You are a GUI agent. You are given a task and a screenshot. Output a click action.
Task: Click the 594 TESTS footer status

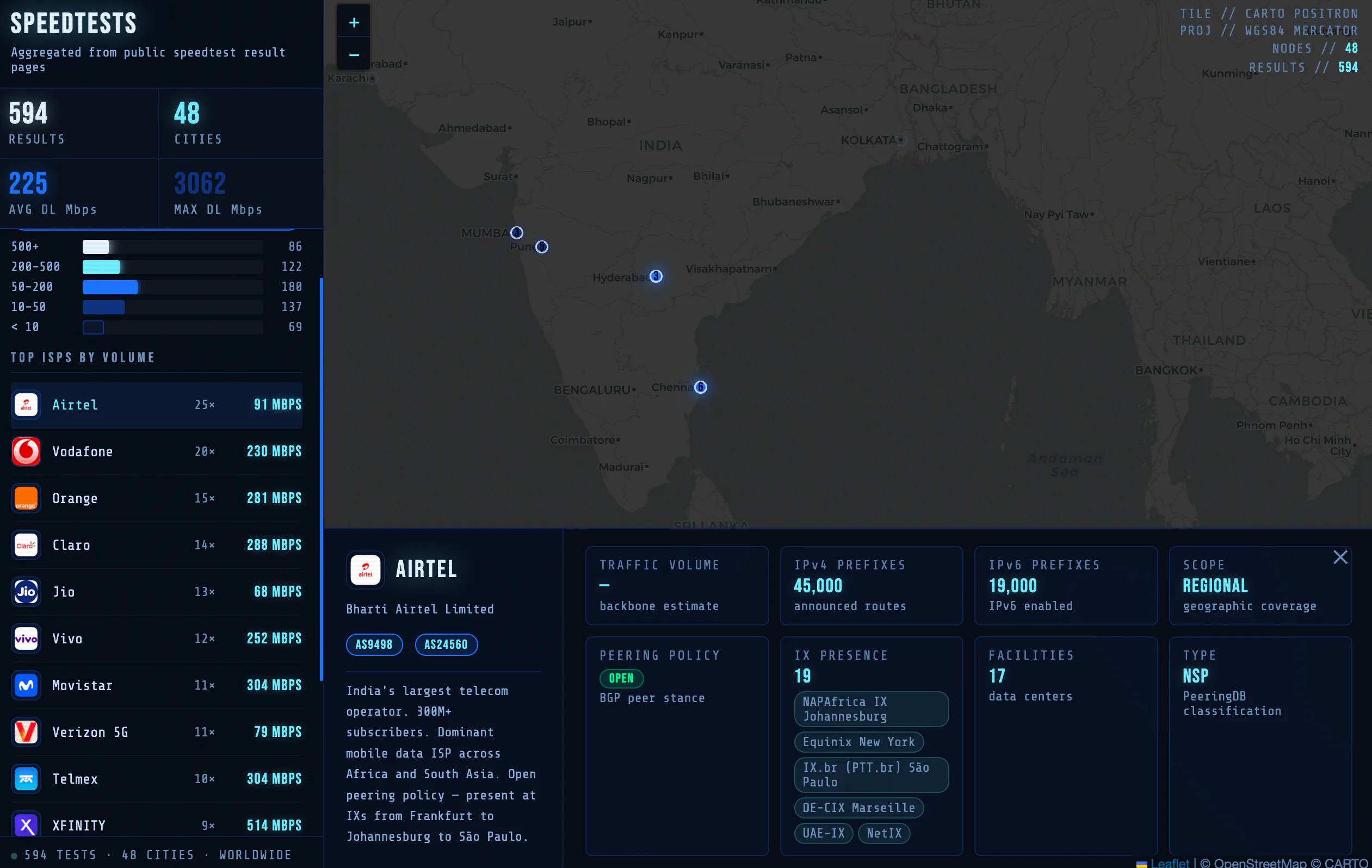(152, 855)
